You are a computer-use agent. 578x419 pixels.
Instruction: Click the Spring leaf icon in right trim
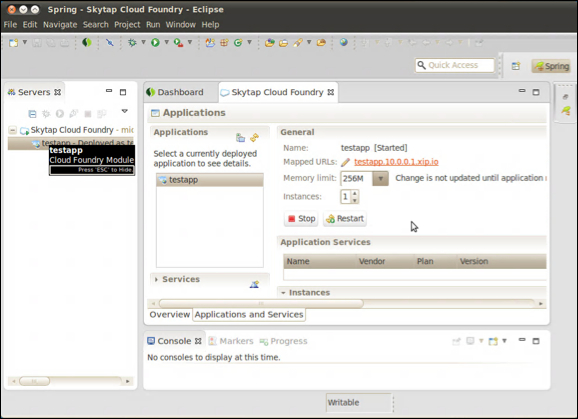click(565, 110)
